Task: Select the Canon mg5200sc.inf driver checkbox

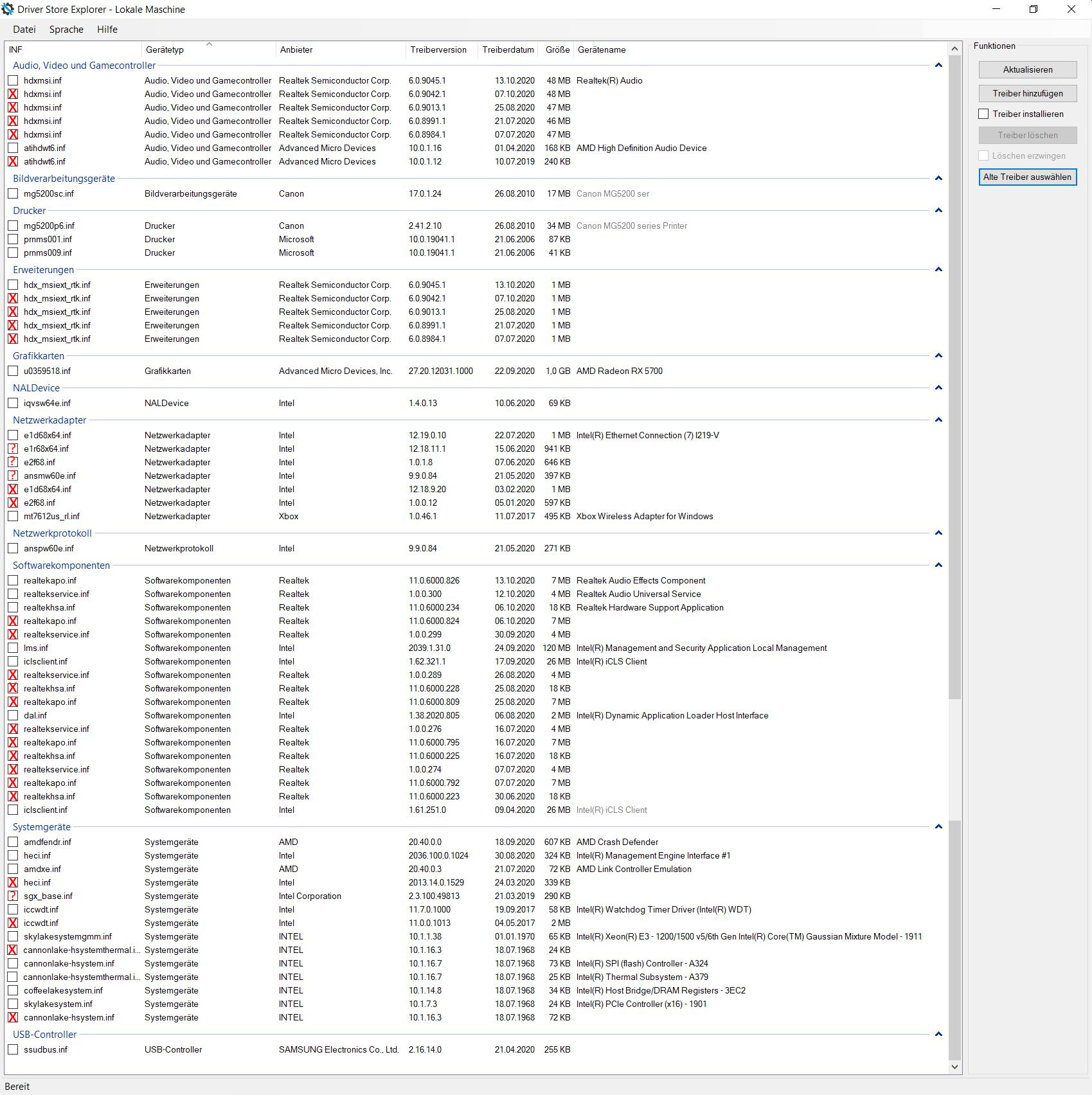Action: tap(13, 193)
